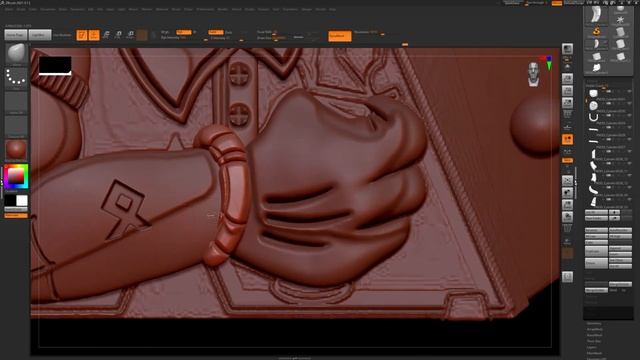Screen dimensions: 640x360
Task: Open the Tool menu in menu bar
Action: pyautogui.click(x=276, y=9)
